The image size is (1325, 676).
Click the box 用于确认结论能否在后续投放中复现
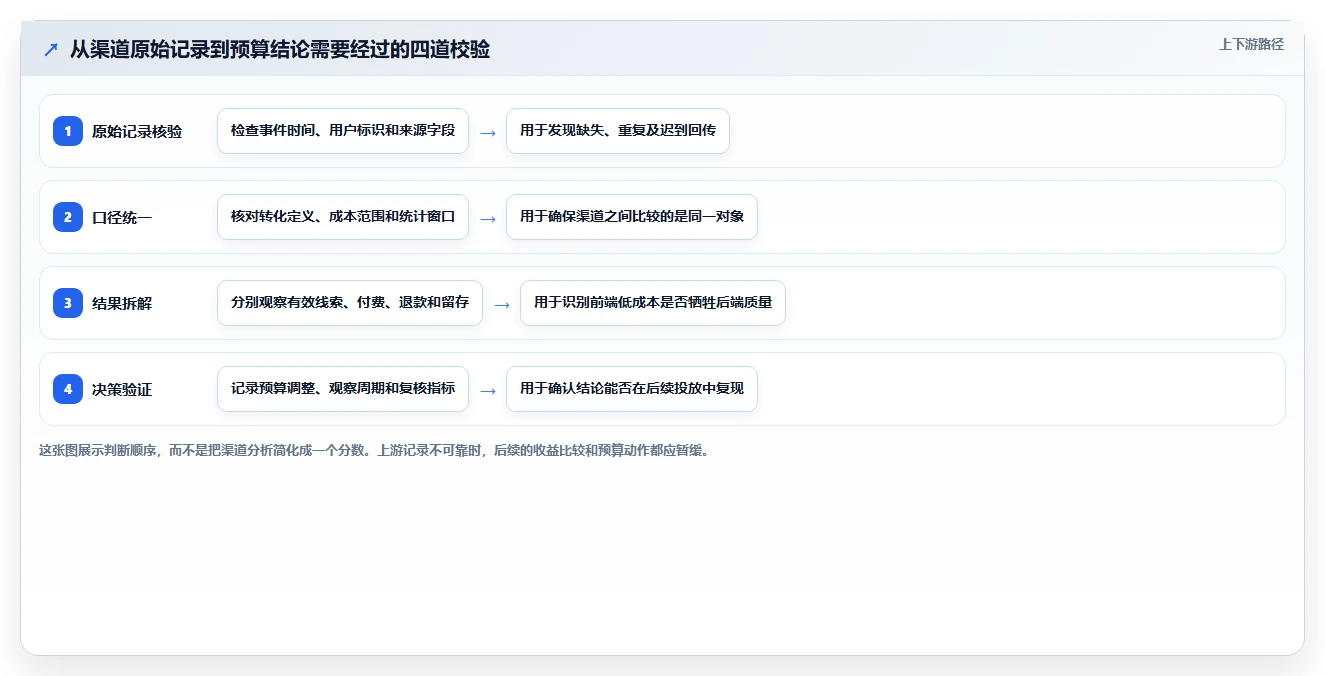click(x=632, y=389)
